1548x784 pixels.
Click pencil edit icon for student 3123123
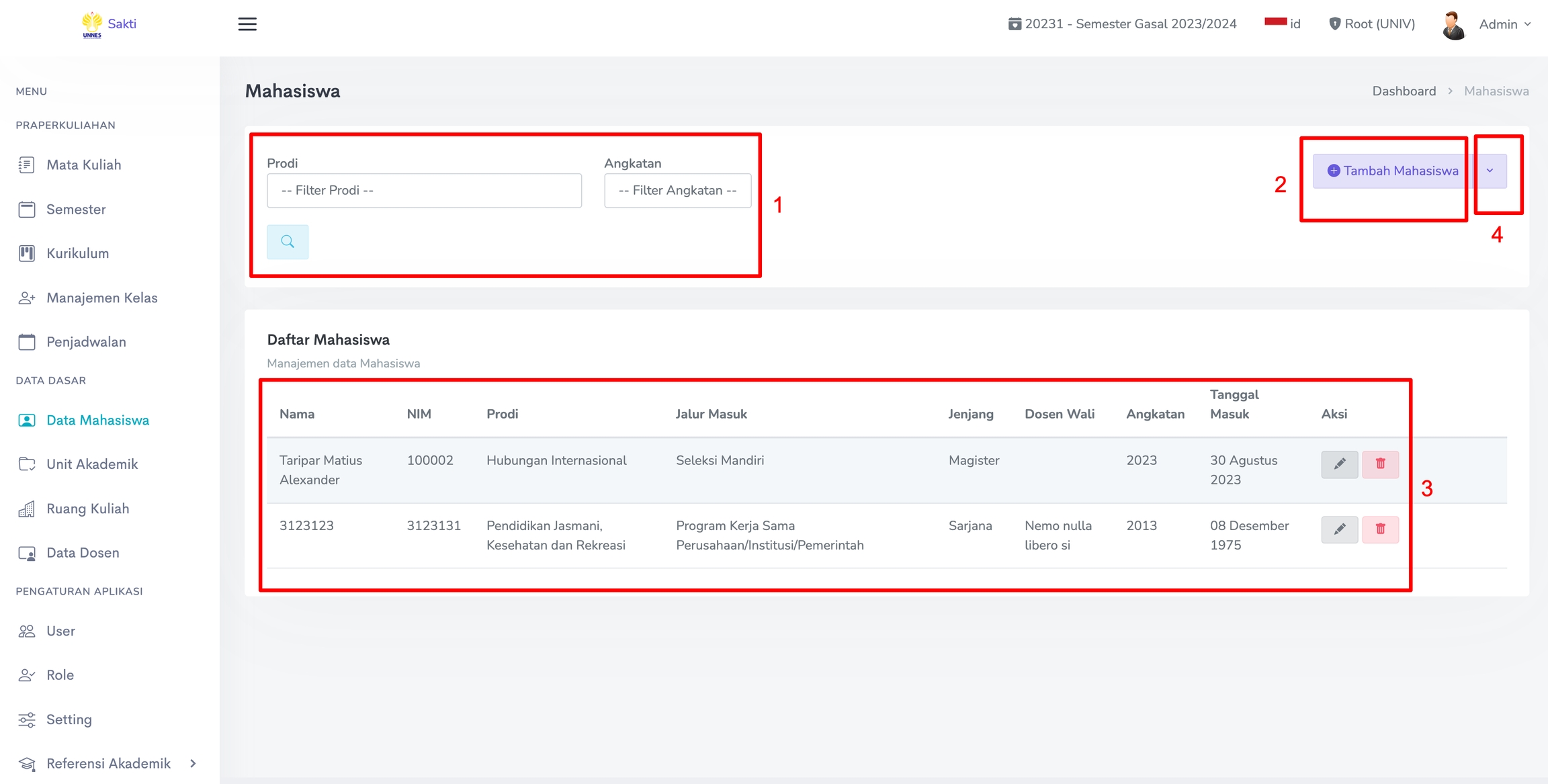[x=1339, y=529]
